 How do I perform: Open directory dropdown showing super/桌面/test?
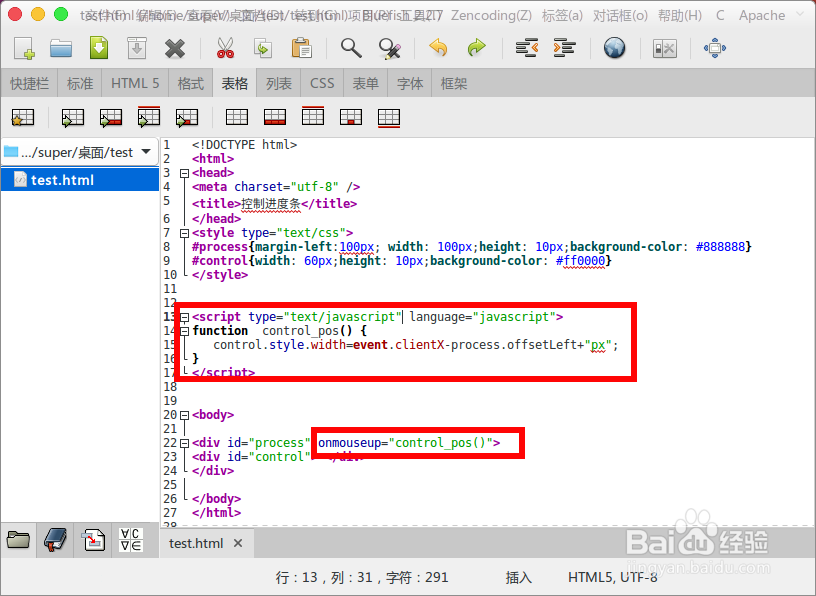coord(79,152)
